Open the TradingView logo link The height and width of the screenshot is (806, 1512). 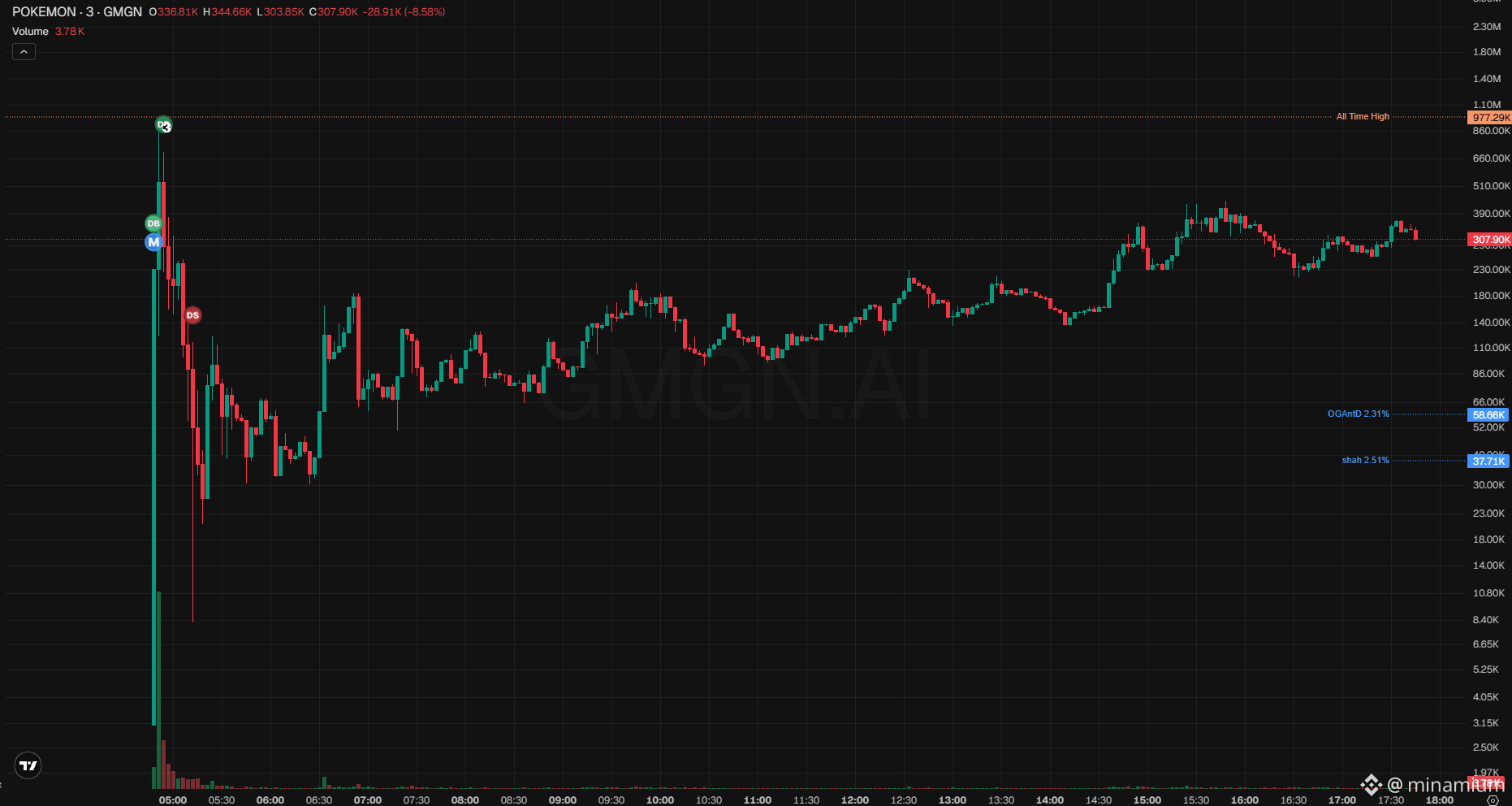click(28, 765)
